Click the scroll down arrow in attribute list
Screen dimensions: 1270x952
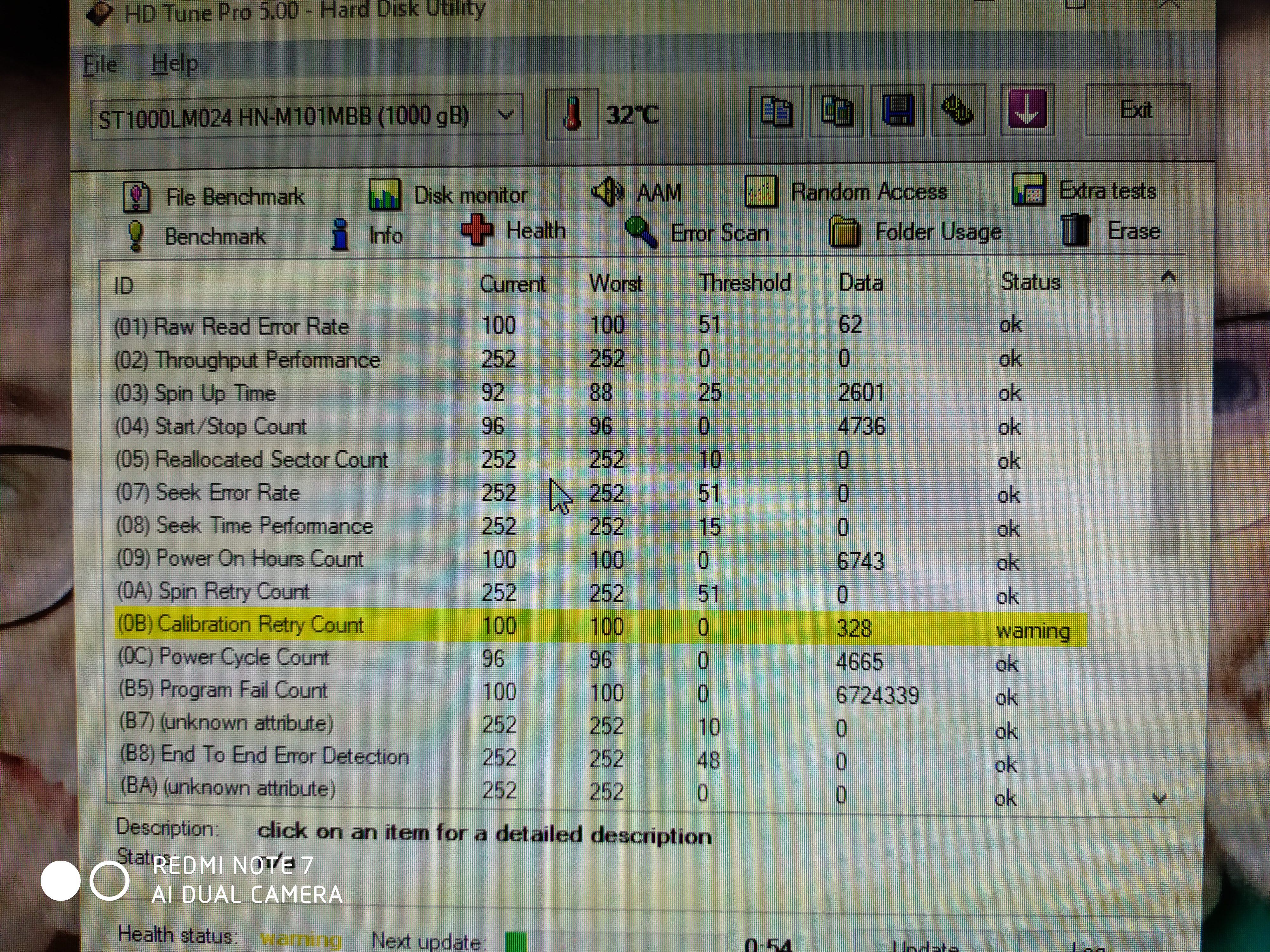point(1159,798)
